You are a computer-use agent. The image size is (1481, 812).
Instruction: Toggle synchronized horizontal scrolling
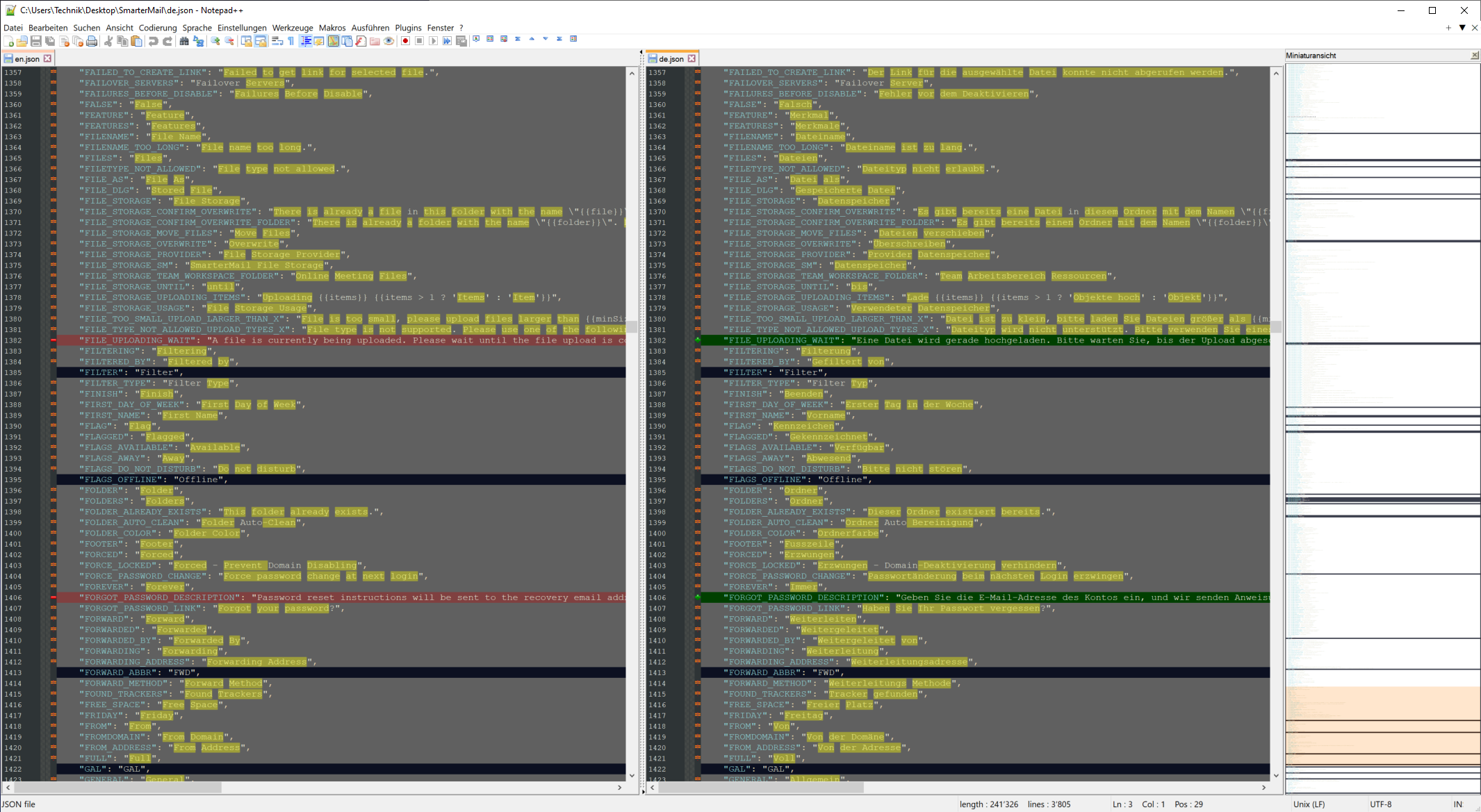[261, 41]
